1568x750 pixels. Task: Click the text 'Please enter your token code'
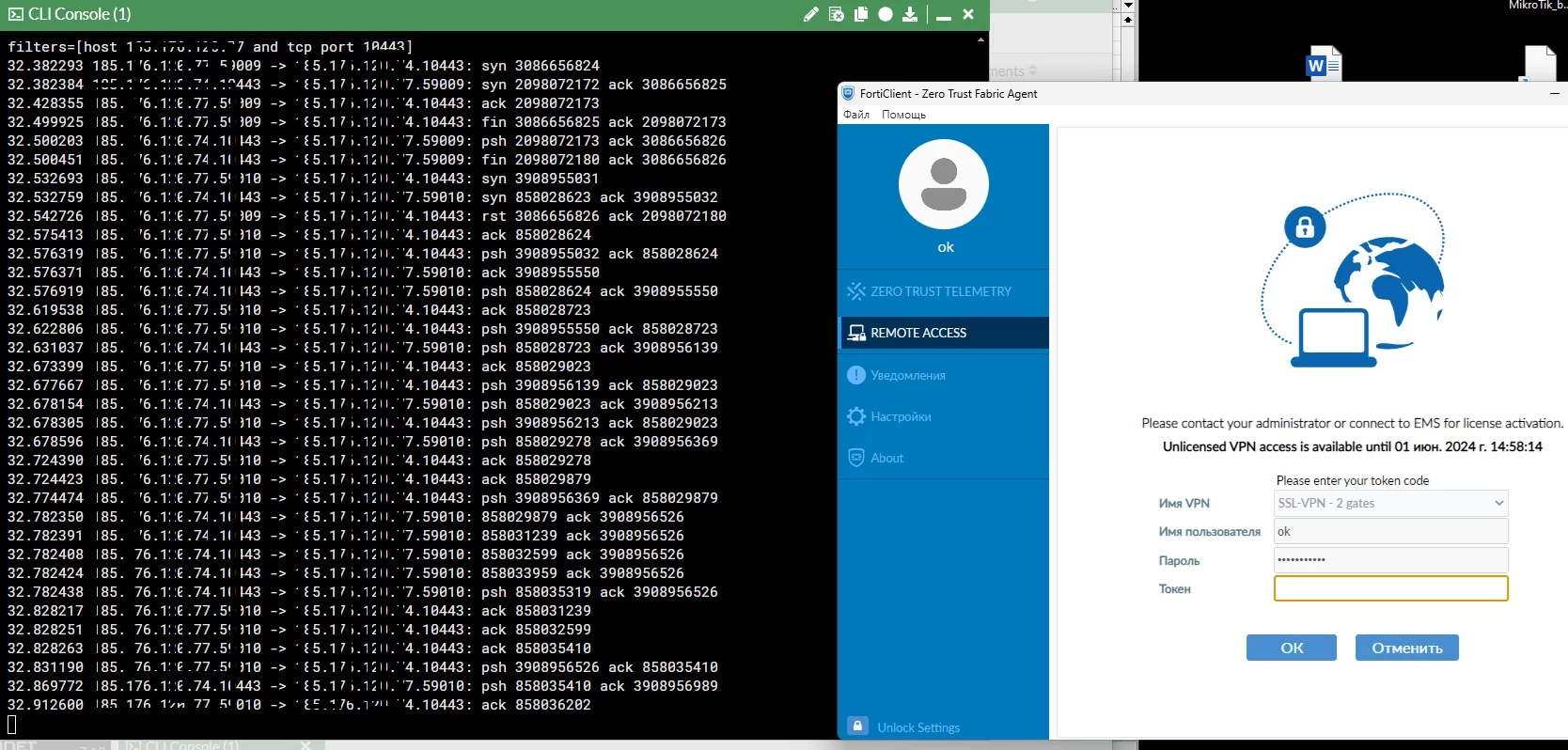[1353, 480]
